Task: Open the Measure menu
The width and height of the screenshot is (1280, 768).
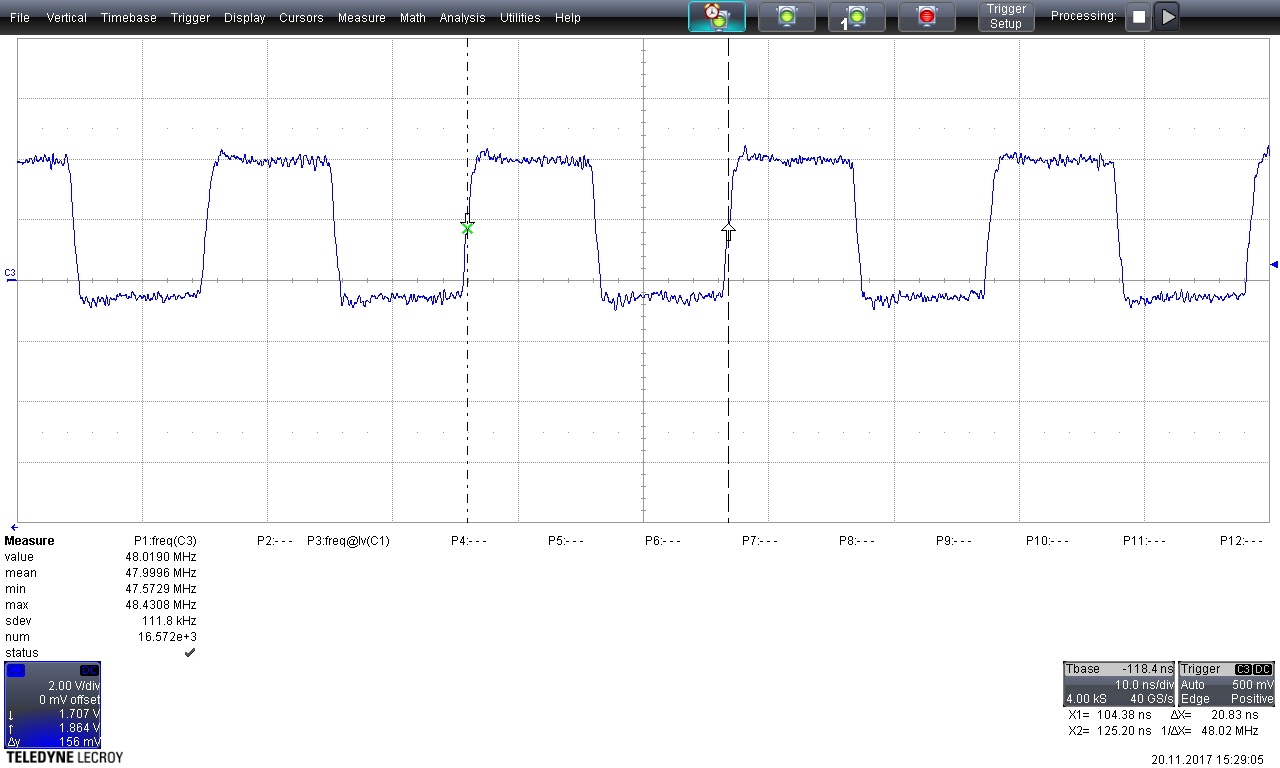Action: pos(361,17)
